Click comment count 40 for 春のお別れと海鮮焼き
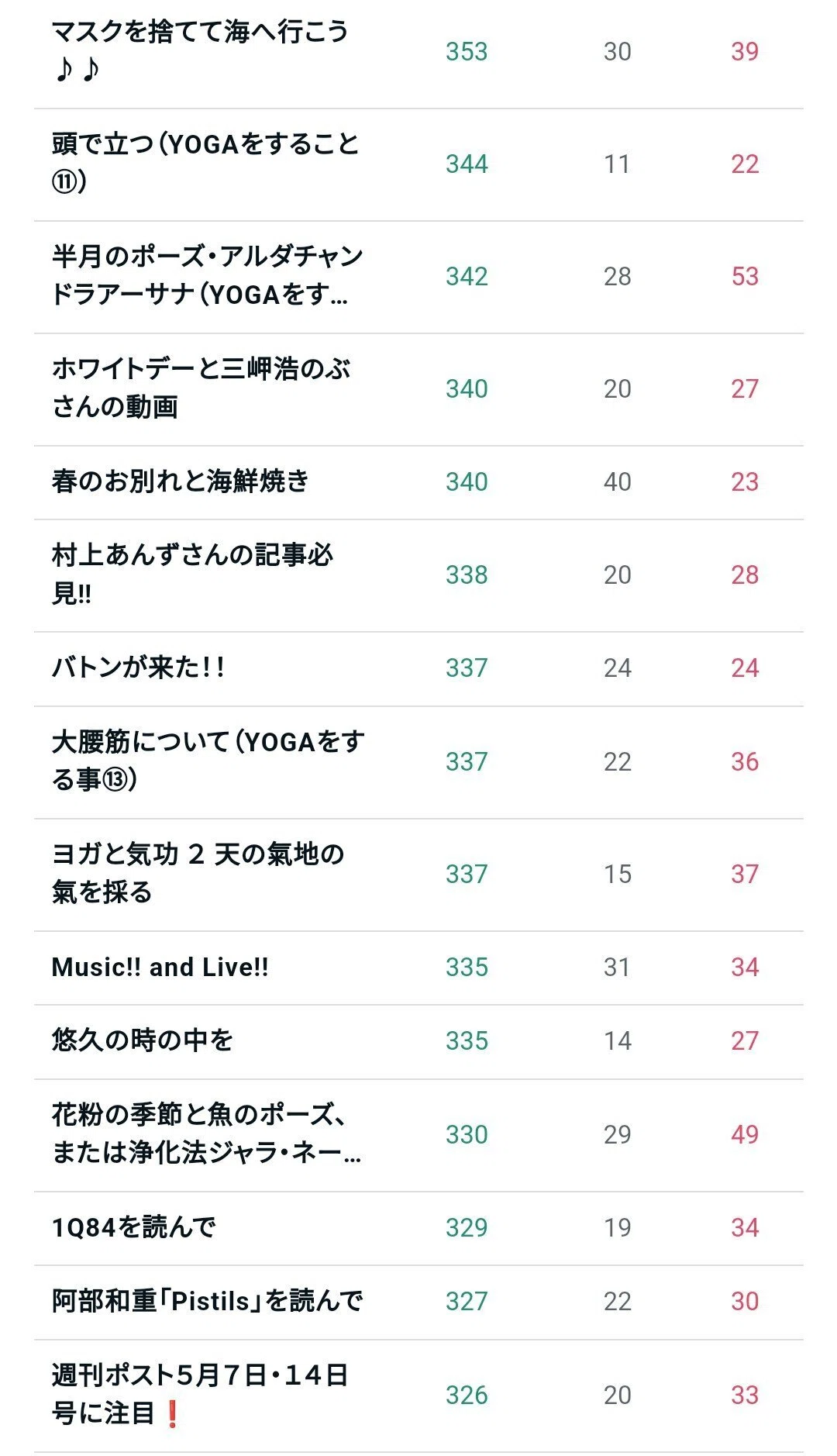Screen dimensions: 837x1456 coord(618,481)
